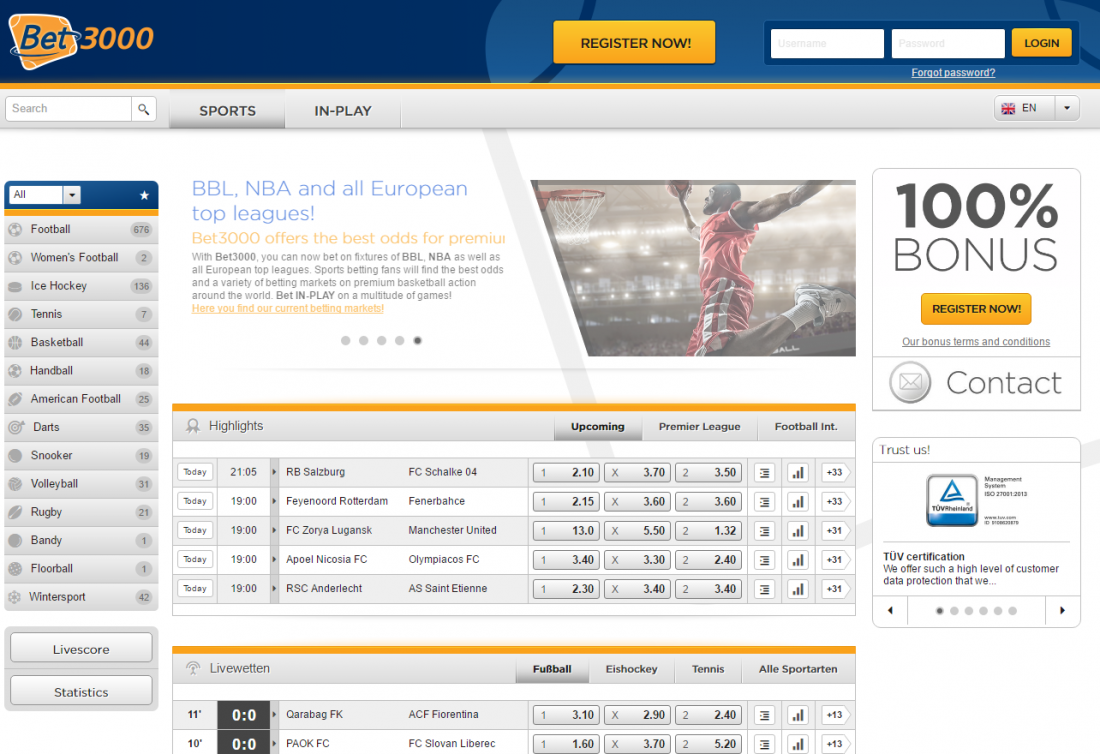
Task: Click into the Search field
Action: tap(68, 109)
